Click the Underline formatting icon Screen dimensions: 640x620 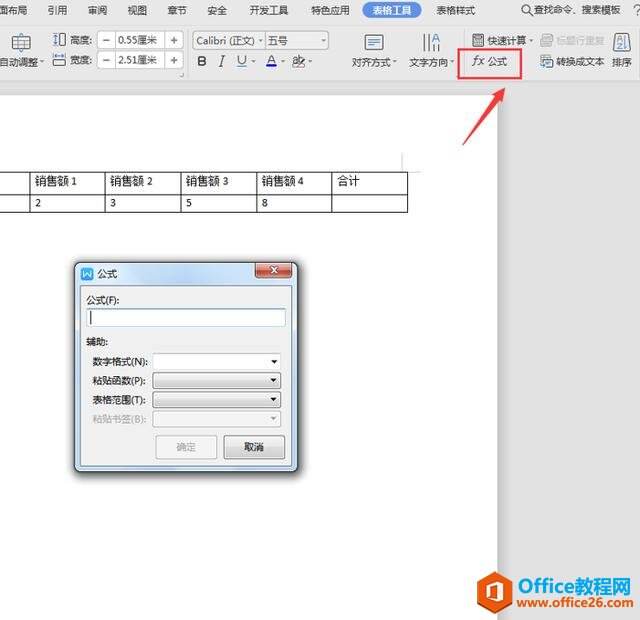[241, 62]
